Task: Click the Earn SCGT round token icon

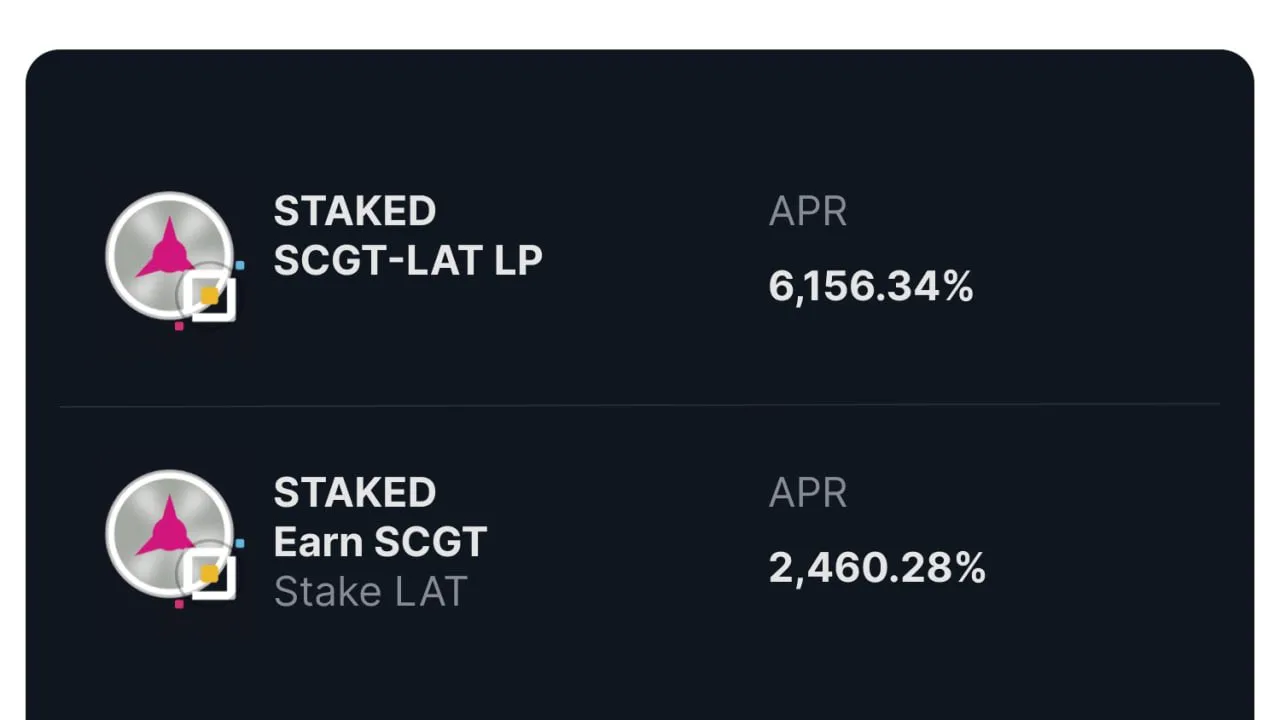Action: click(x=168, y=533)
